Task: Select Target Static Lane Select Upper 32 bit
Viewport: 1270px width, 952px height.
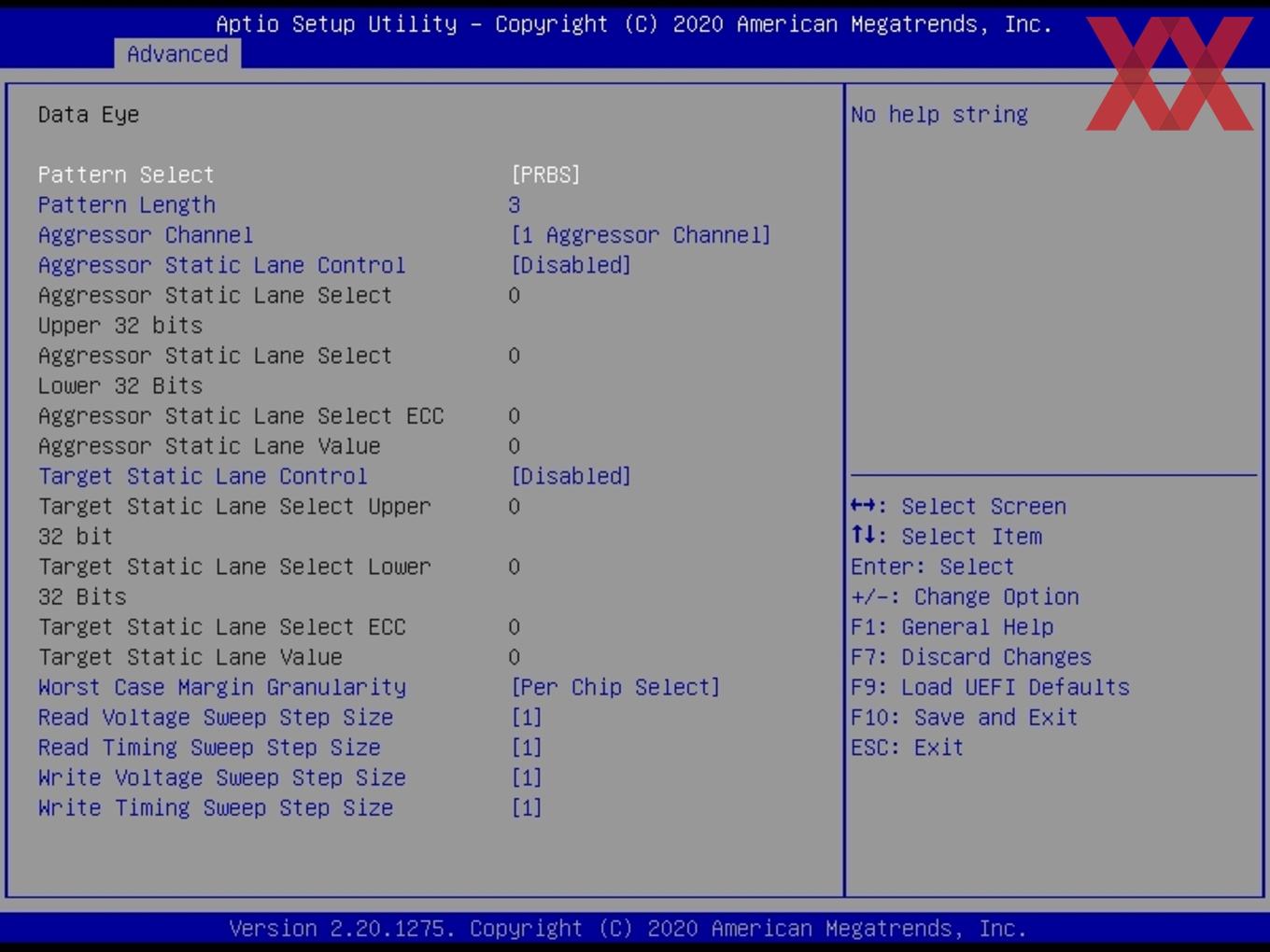Action: [x=234, y=521]
